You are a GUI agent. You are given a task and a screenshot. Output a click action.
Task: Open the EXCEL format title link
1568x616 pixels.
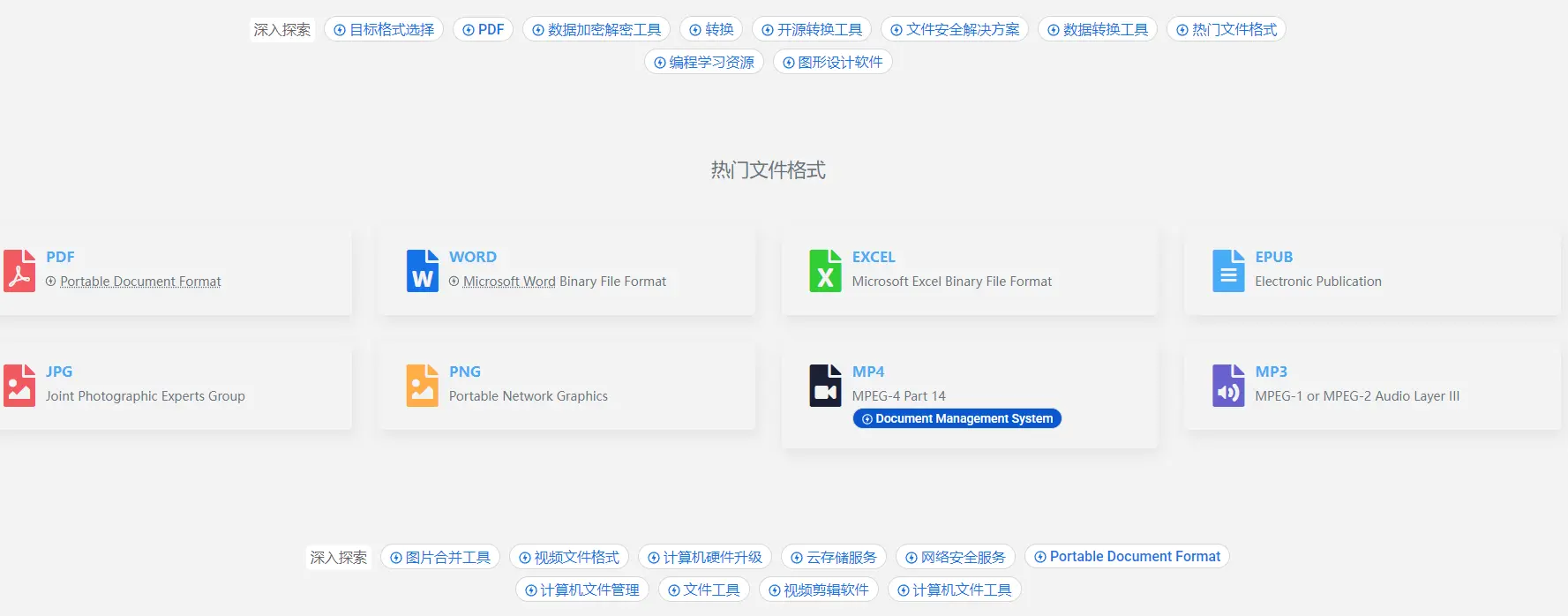(x=874, y=257)
